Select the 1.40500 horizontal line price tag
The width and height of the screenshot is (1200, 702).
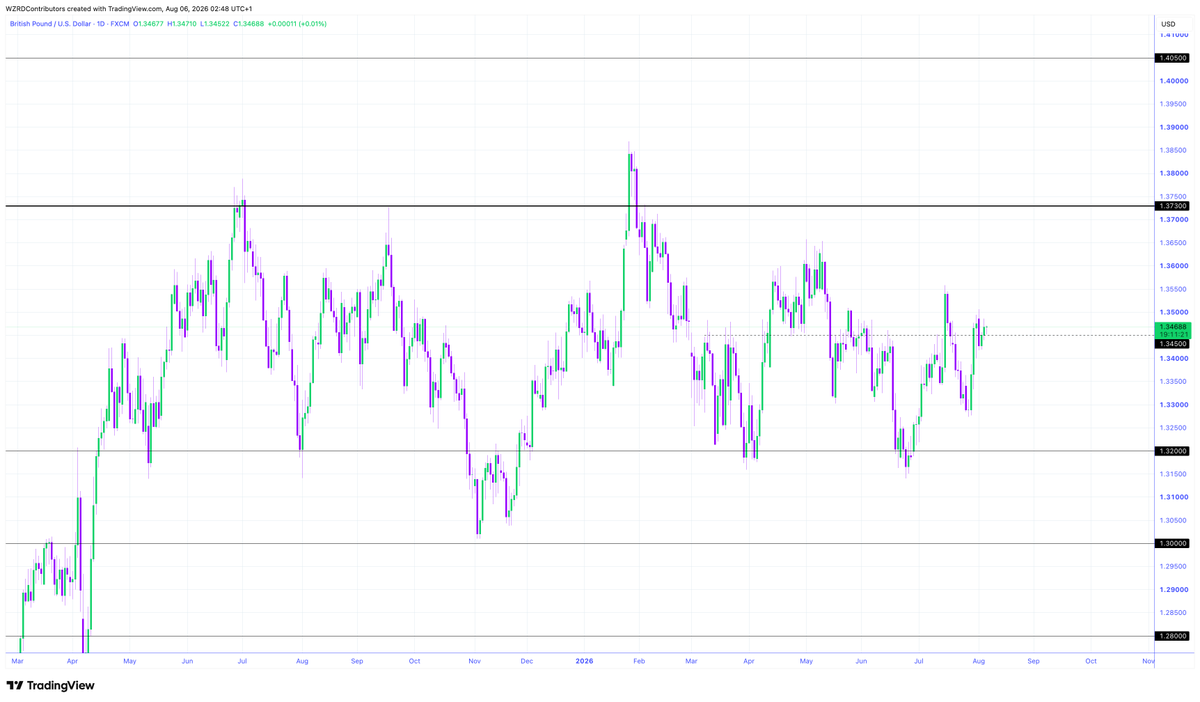(x=1172, y=59)
